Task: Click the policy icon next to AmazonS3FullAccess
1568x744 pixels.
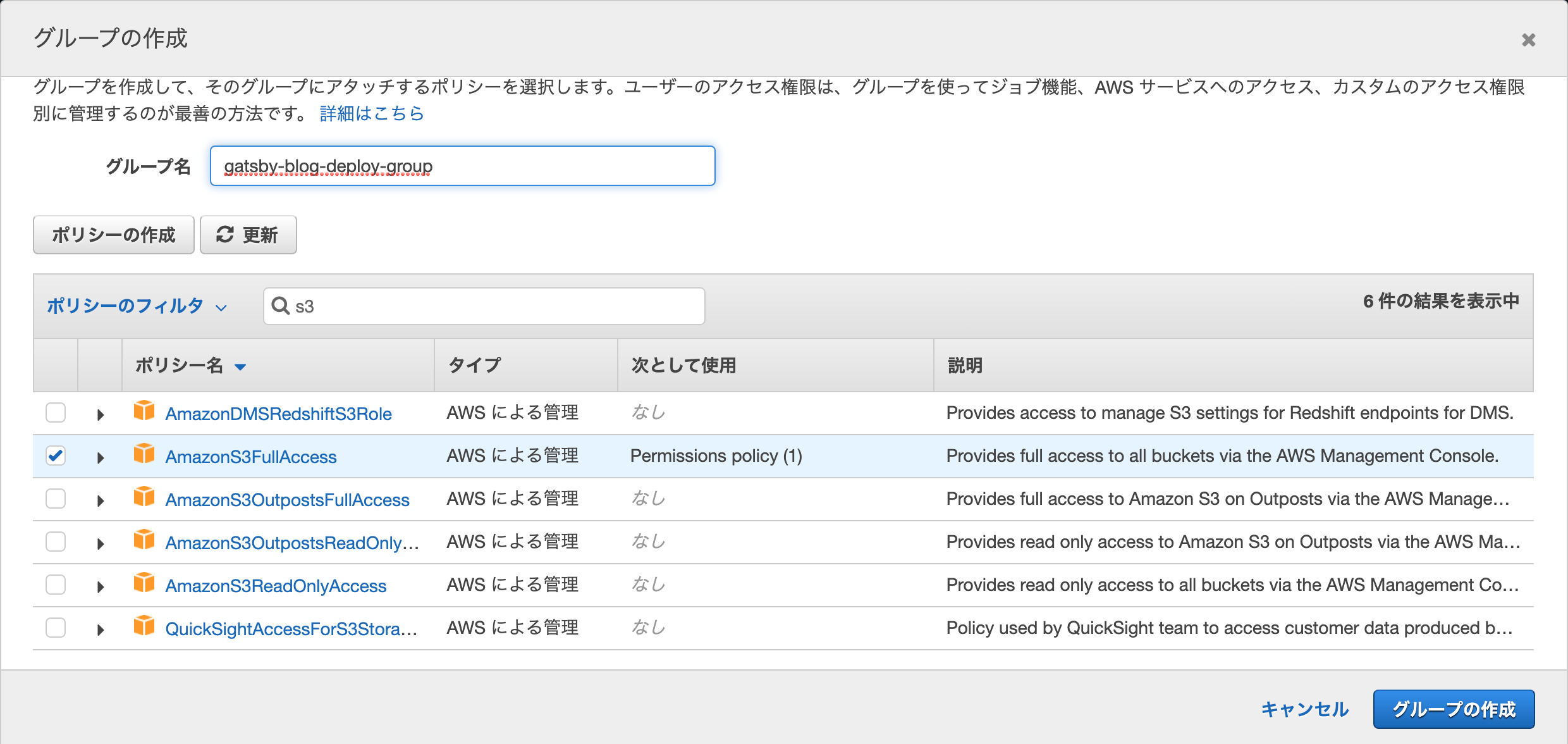Action: pyautogui.click(x=144, y=454)
